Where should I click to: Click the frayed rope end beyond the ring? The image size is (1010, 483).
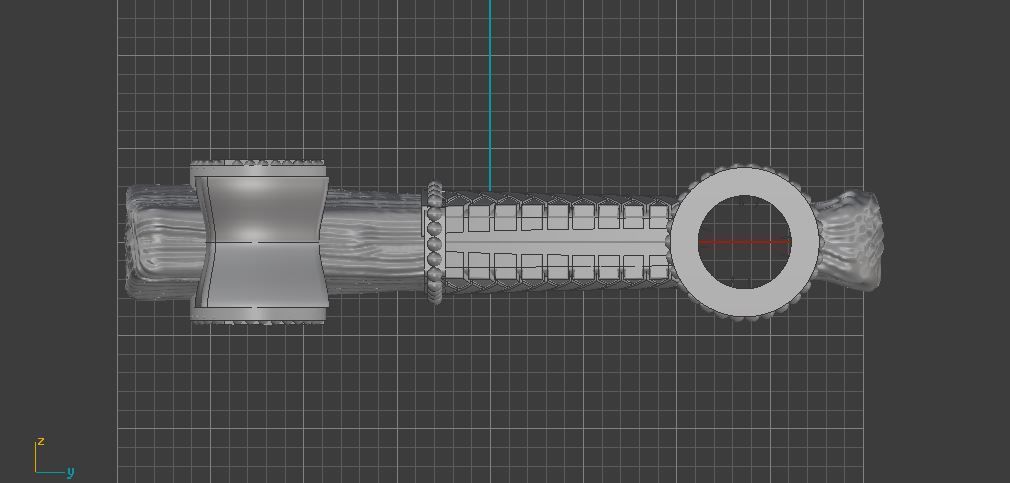point(850,242)
